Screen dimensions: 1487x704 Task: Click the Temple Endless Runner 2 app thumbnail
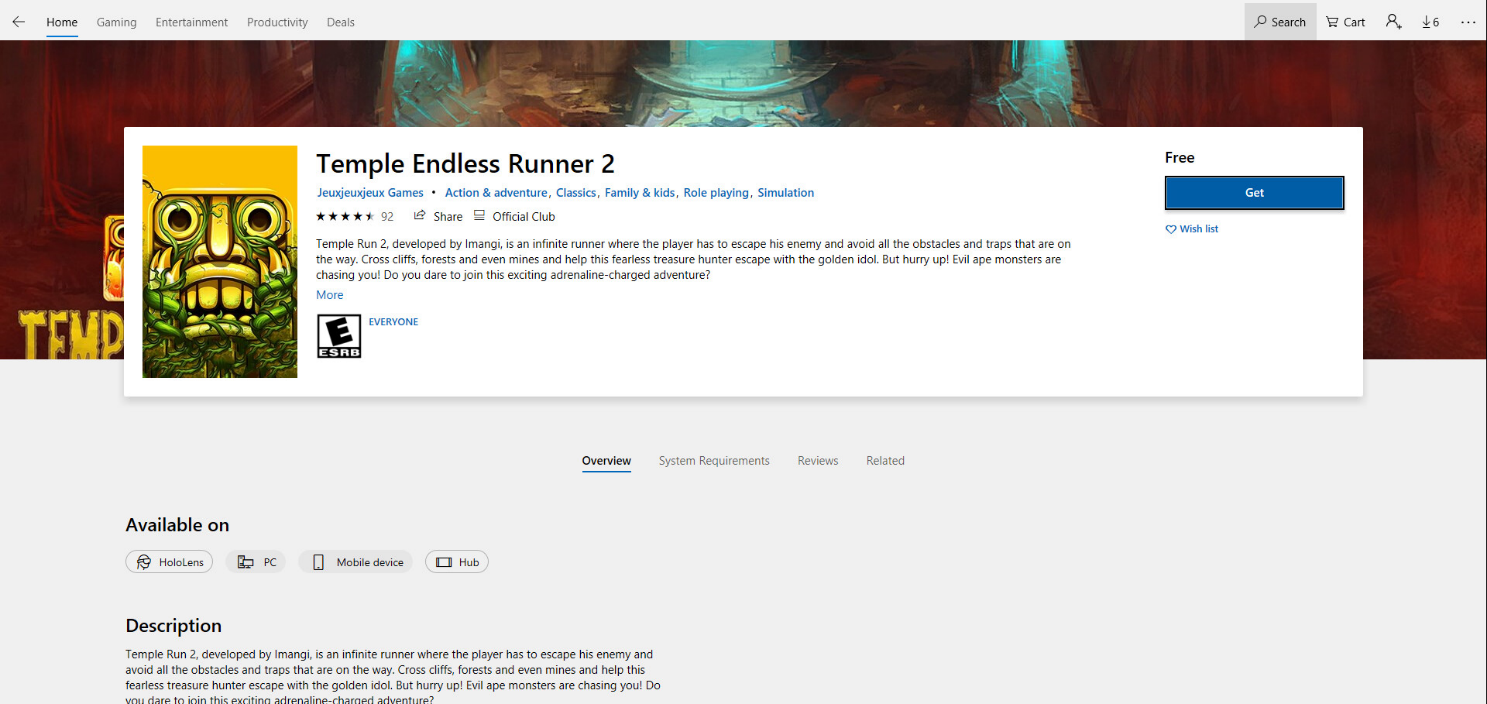click(x=220, y=262)
